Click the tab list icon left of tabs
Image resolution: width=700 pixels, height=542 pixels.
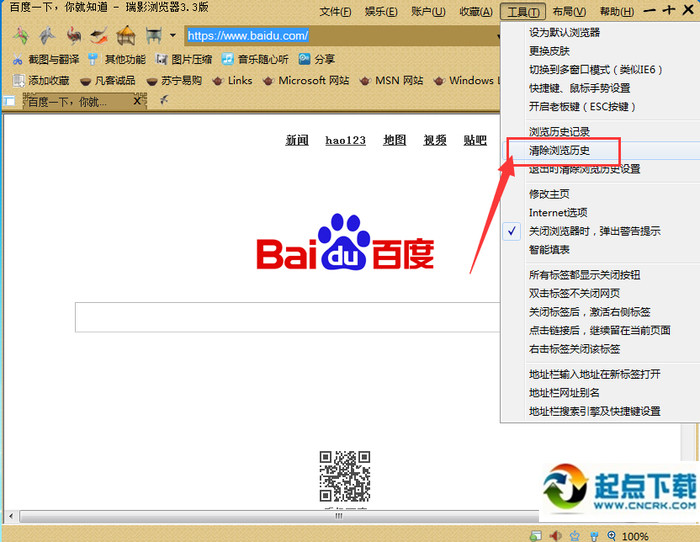(x=9, y=101)
